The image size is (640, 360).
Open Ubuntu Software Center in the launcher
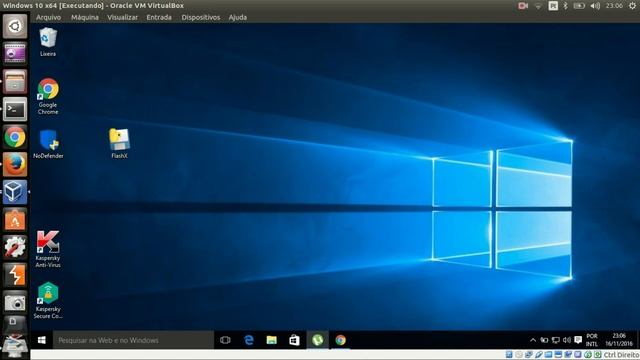click(x=15, y=220)
